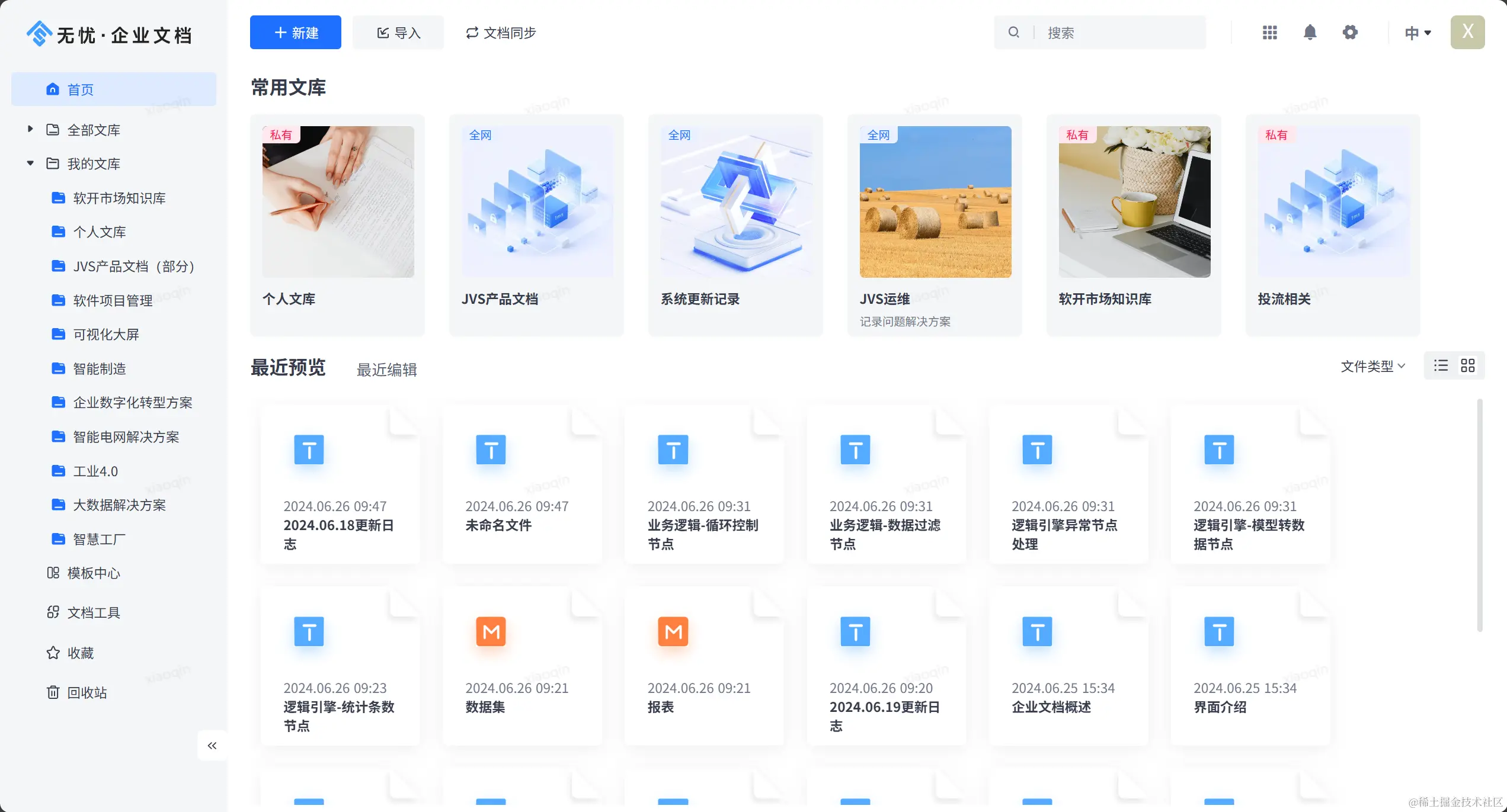The height and width of the screenshot is (812, 1507).
Task: Click the 回收站 trash icon
Action: point(53,692)
